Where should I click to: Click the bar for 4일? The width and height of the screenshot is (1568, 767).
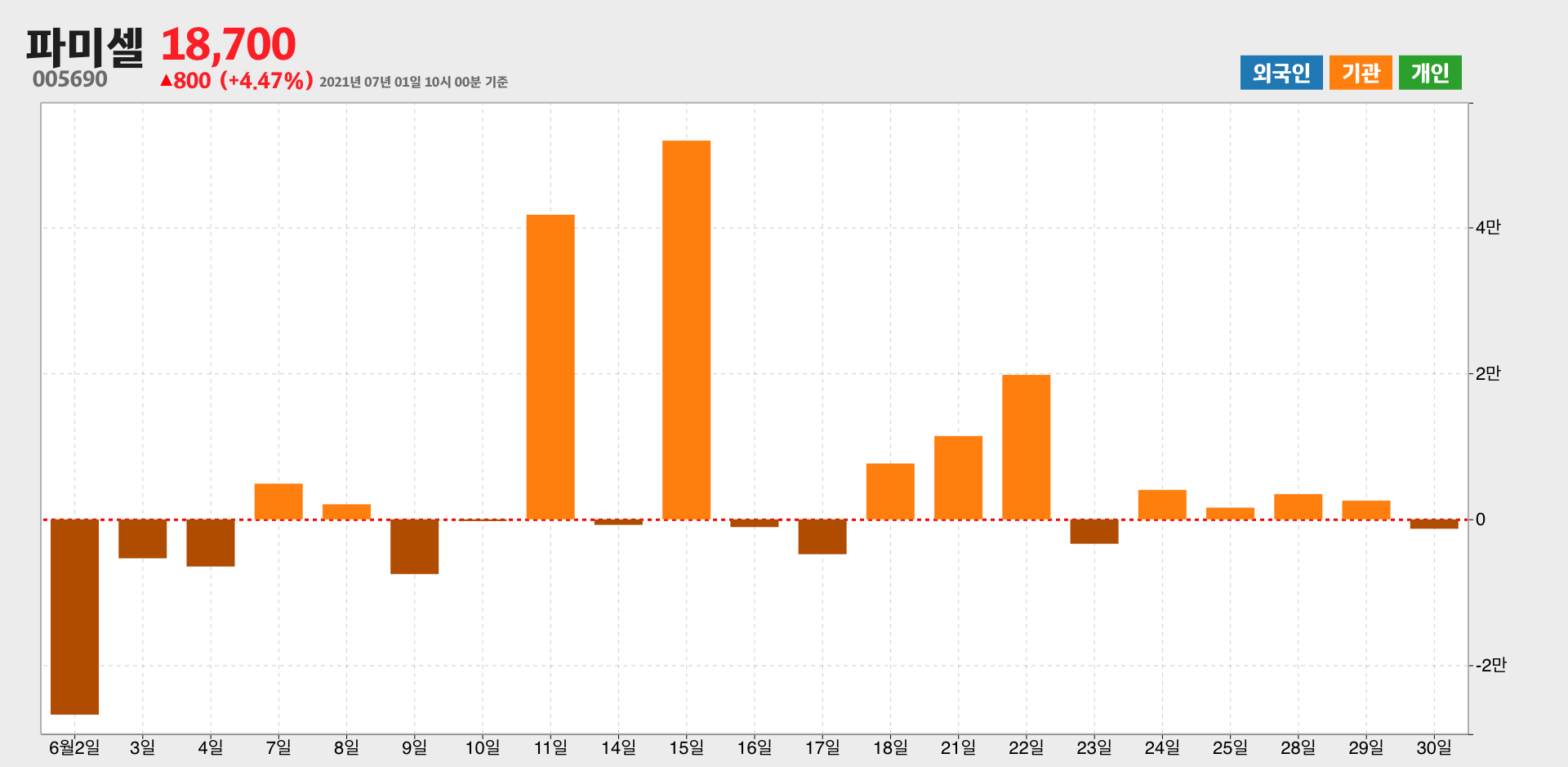coord(211,543)
